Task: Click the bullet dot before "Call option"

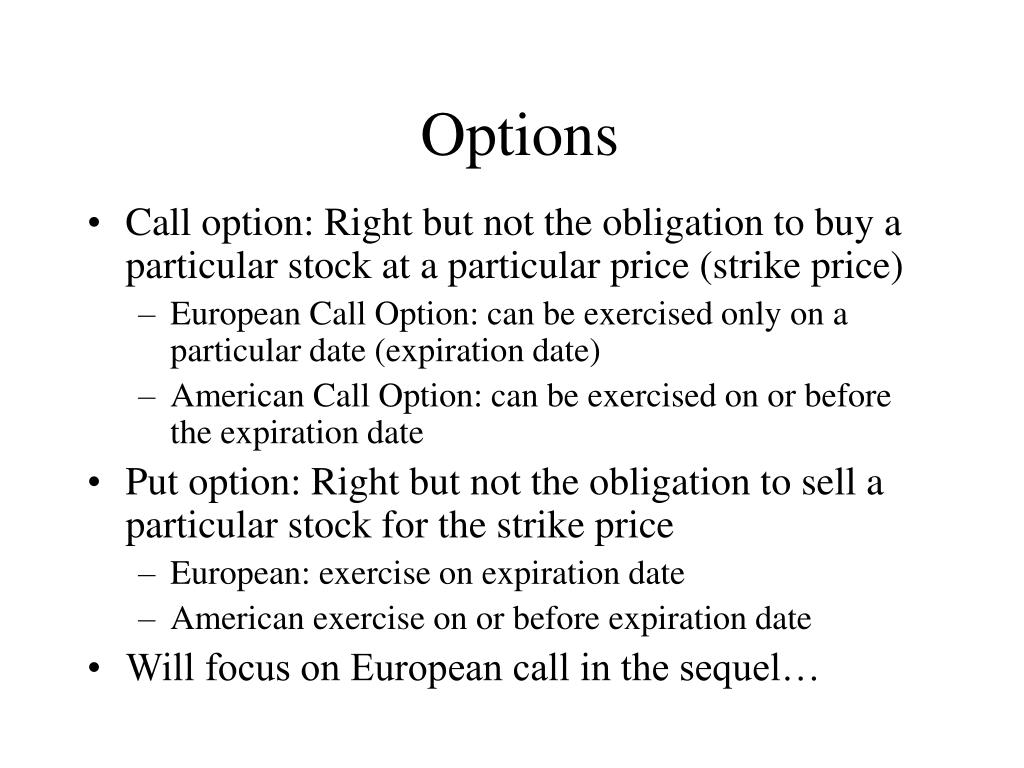Action: 94,225
